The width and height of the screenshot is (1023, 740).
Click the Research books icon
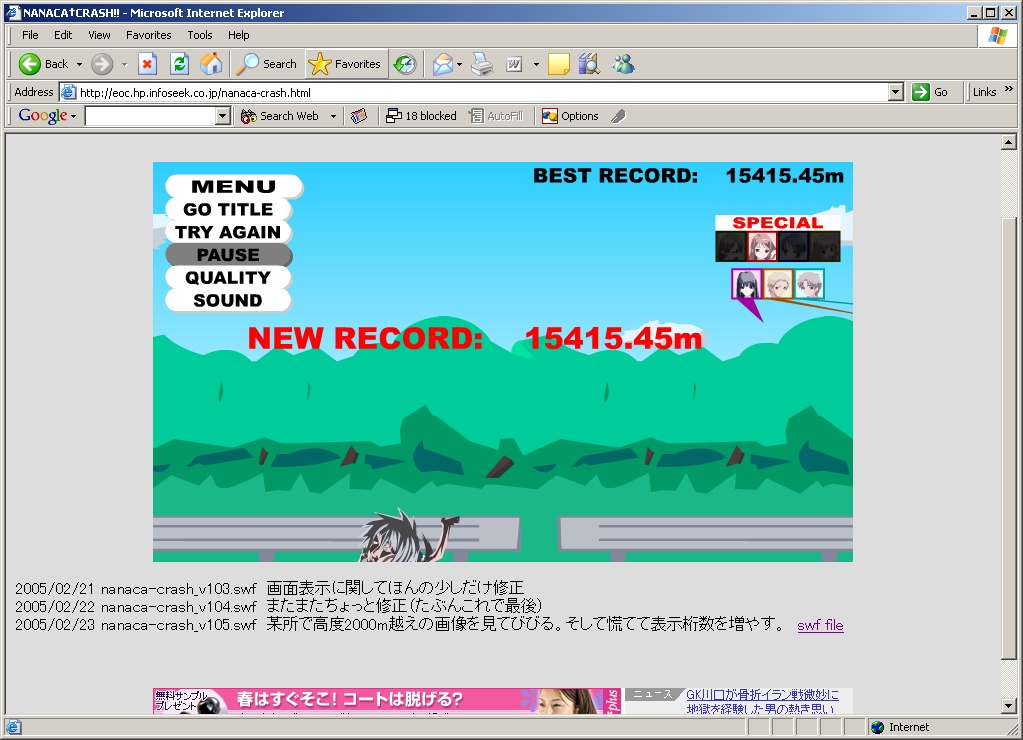pyautogui.click(x=589, y=64)
